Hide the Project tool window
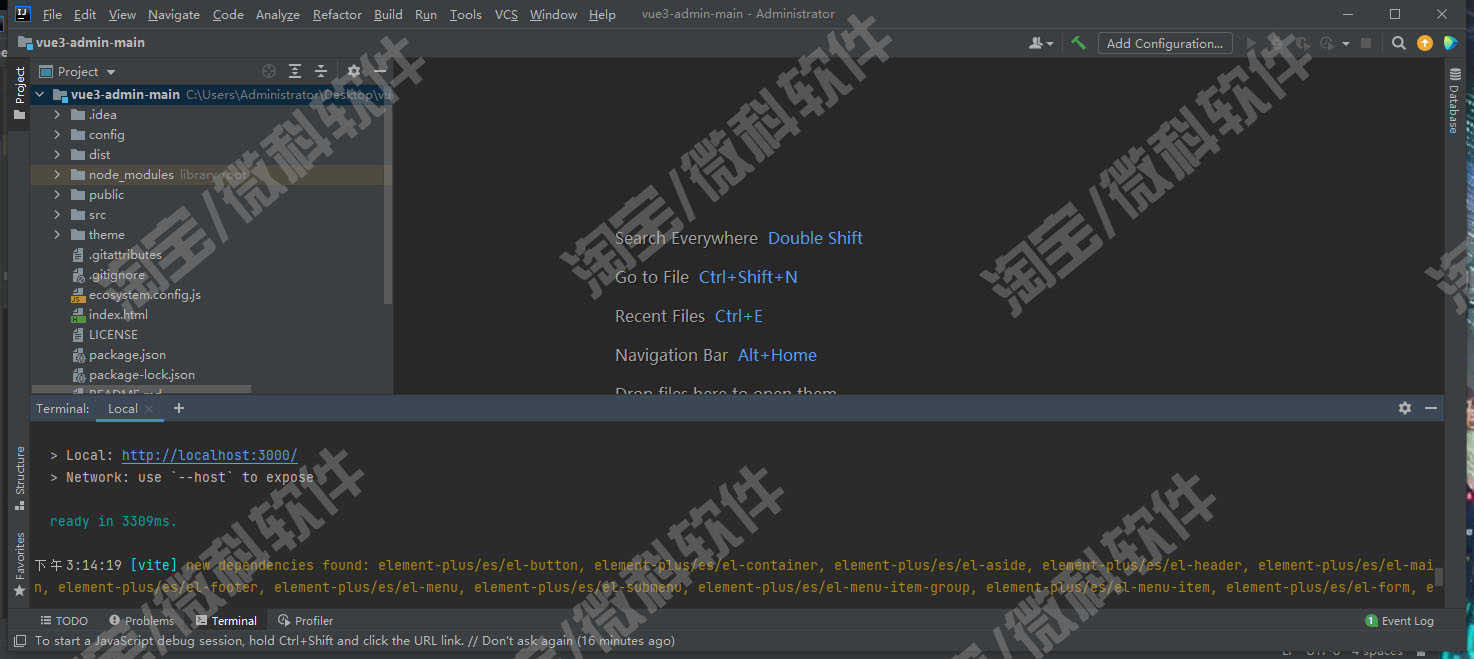Image resolution: width=1474 pixels, height=659 pixels. coord(380,71)
